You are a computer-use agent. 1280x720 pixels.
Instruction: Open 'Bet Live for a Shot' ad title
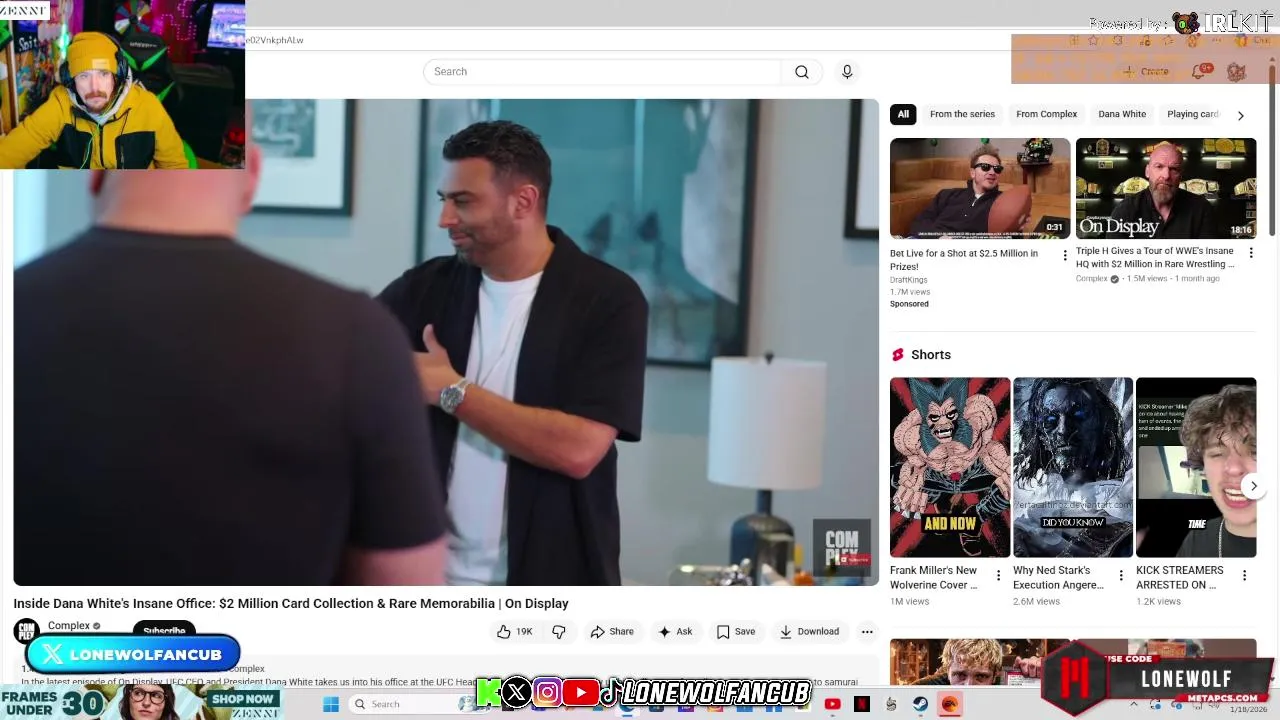tap(964, 260)
